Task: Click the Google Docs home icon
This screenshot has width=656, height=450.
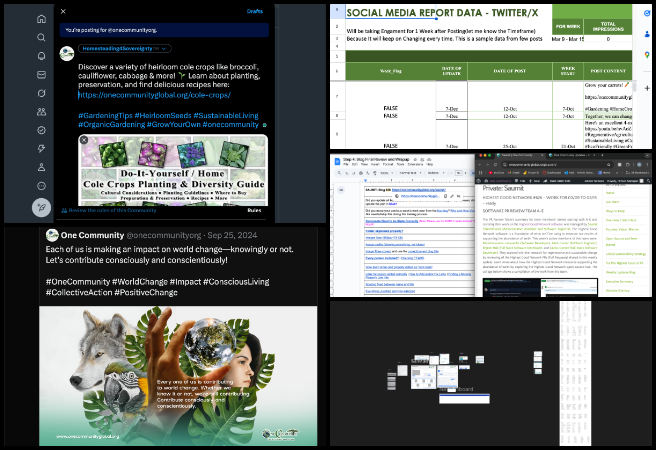Action: pyautogui.click(x=337, y=161)
